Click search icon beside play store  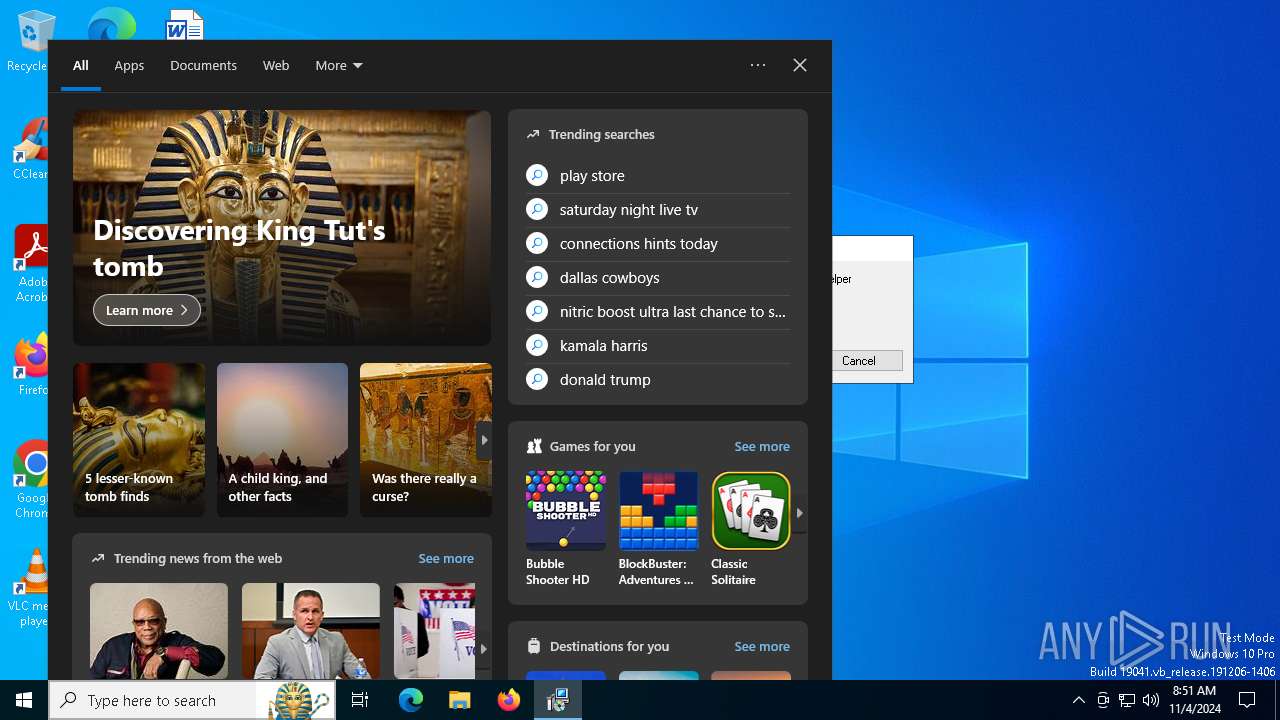(537, 176)
